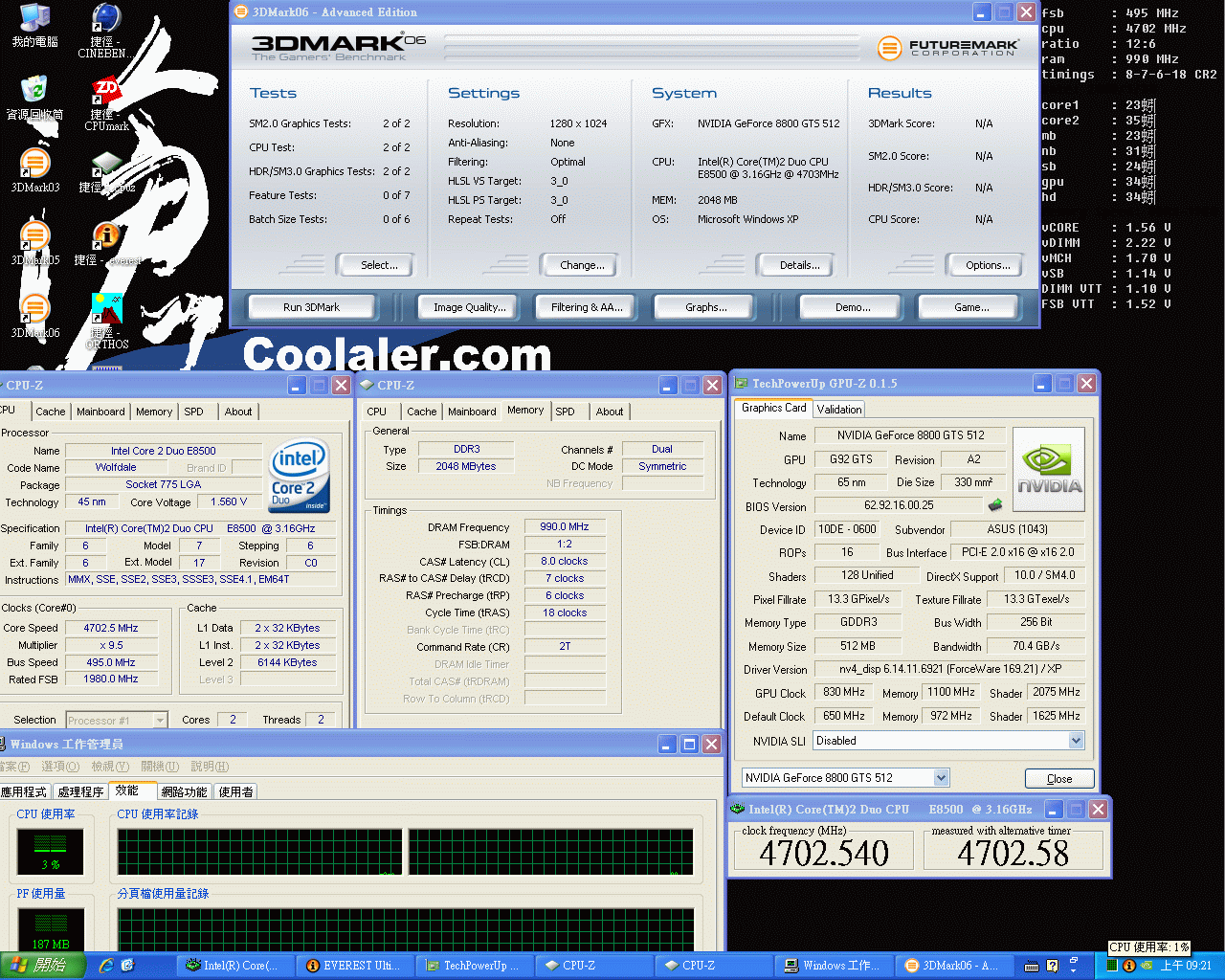Viewport: 1225px width, 980px height.
Task: Switch to Intel(R) Core(... taskbar button
Action: coord(234,966)
